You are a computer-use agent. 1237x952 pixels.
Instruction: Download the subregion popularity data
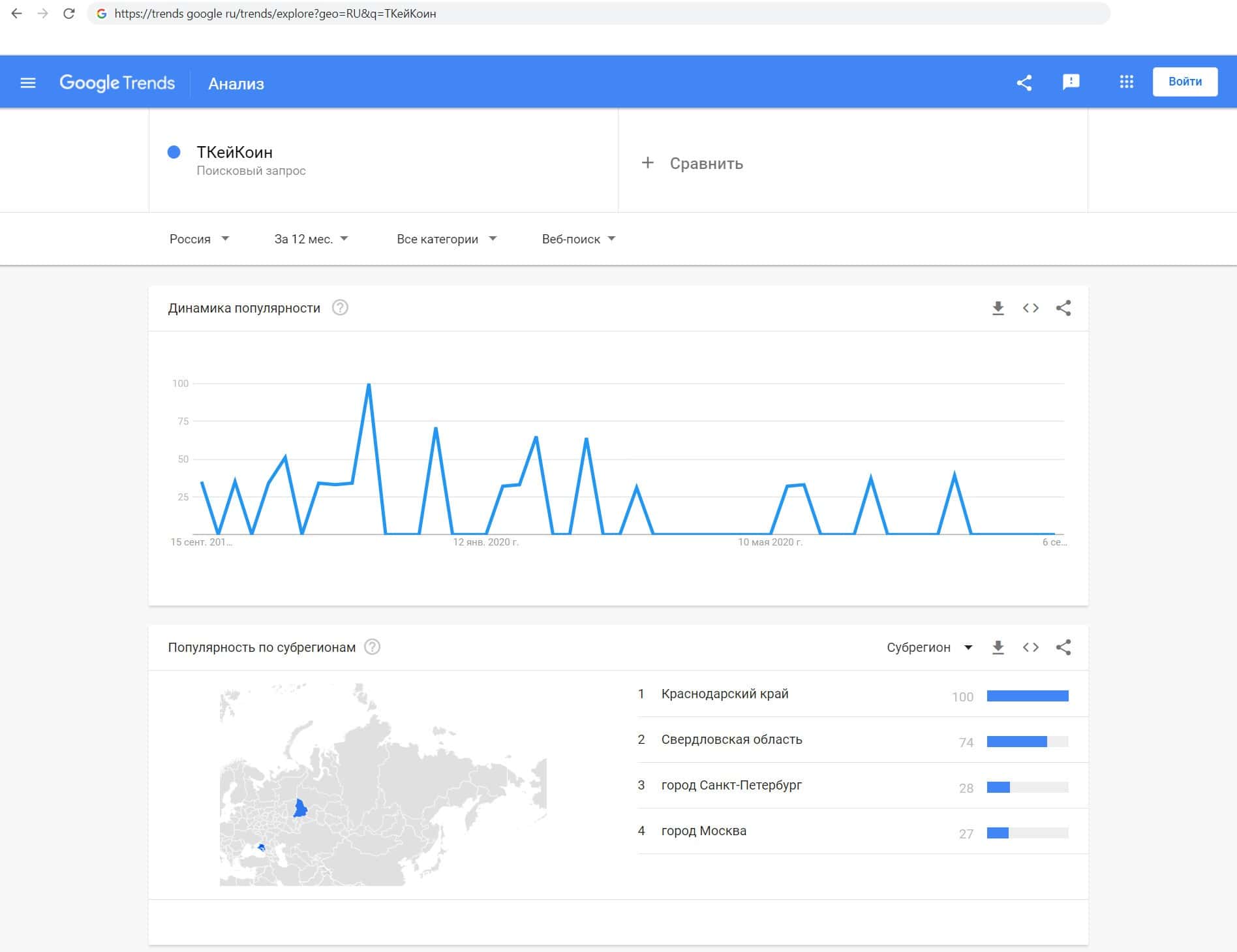[x=998, y=647]
